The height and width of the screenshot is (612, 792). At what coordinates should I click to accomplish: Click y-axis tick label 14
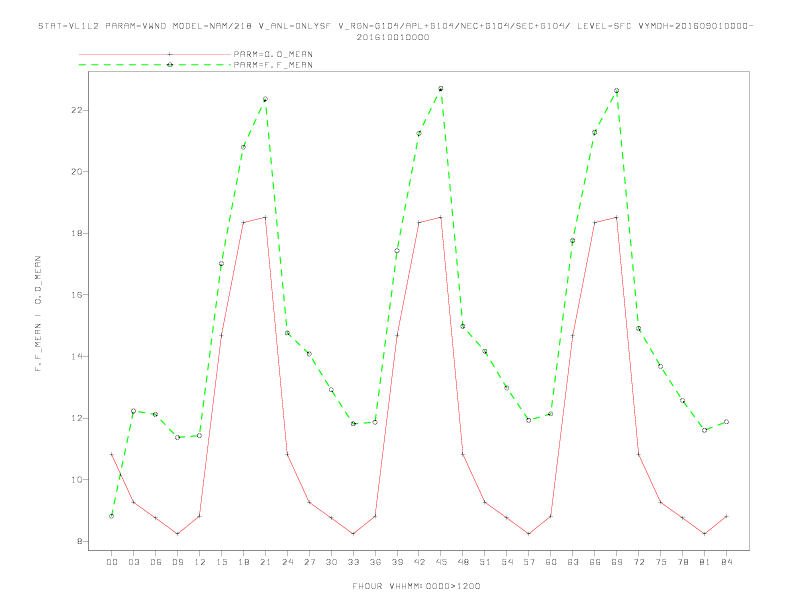pyautogui.click(x=77, y=356)
